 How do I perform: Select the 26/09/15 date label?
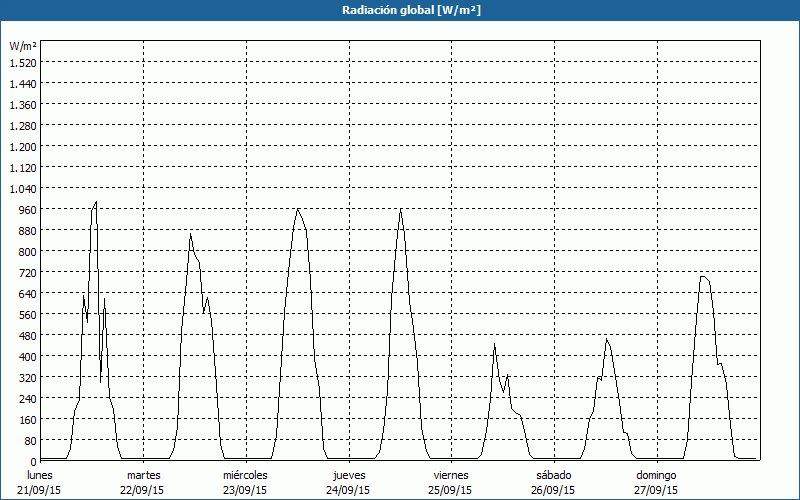coord(553,490)
